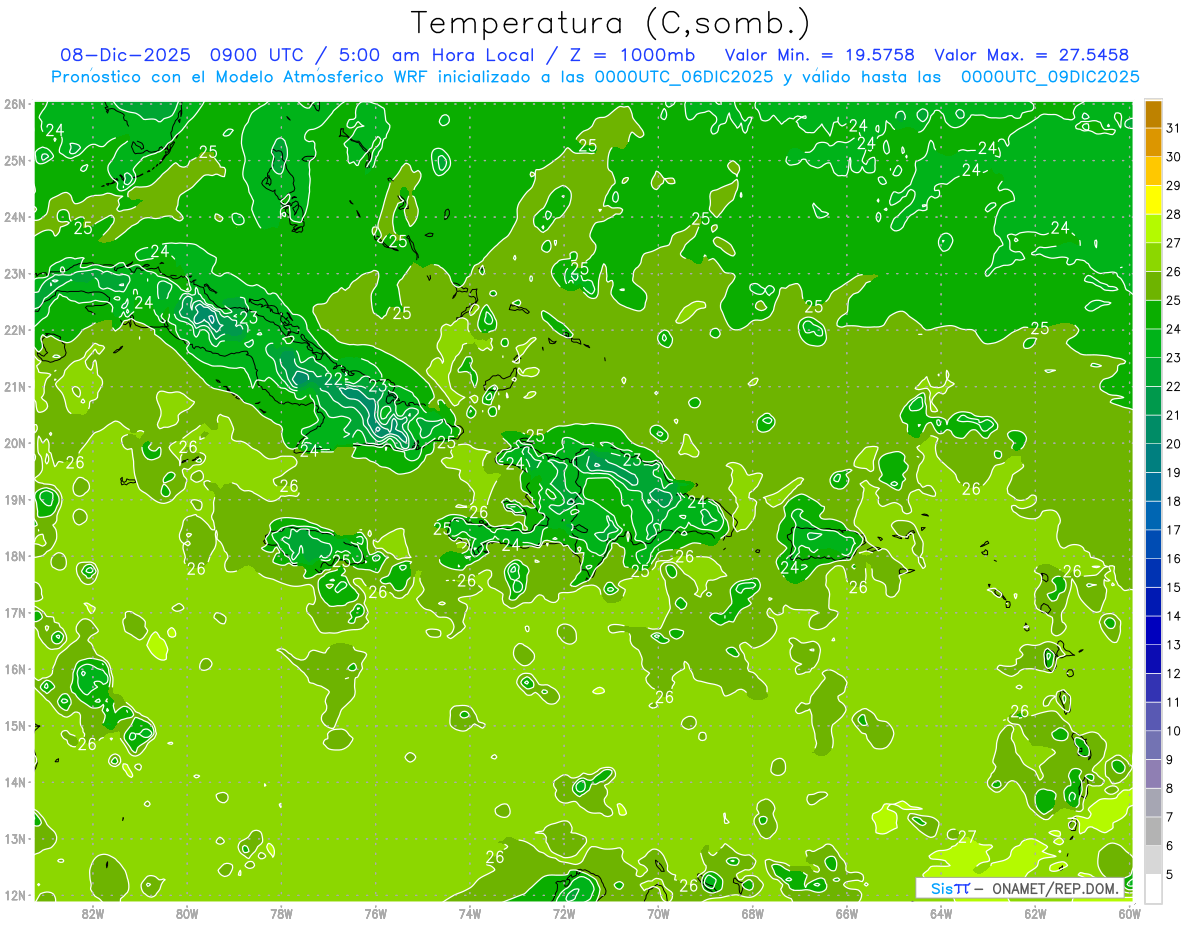Click the 64W longitude axis label
The width and height of the screenshot is (1200, 927).
[x=941, y=913]
